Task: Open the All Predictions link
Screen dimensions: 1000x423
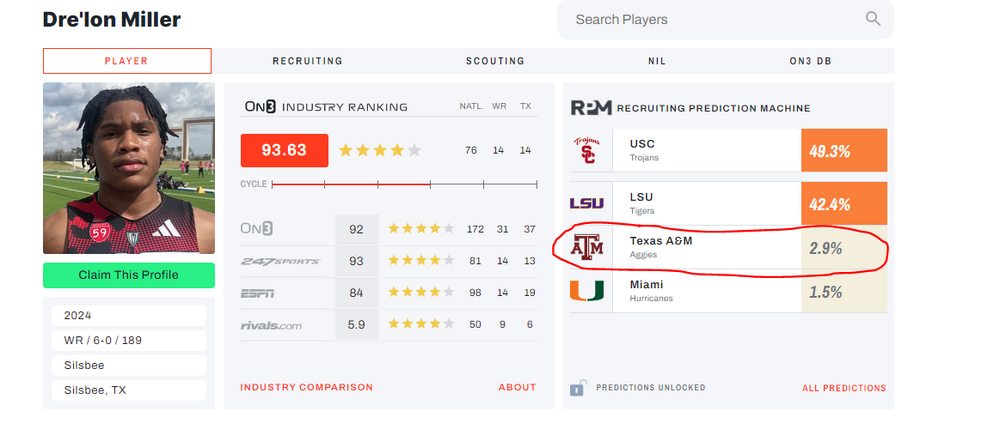Action: 843,388
